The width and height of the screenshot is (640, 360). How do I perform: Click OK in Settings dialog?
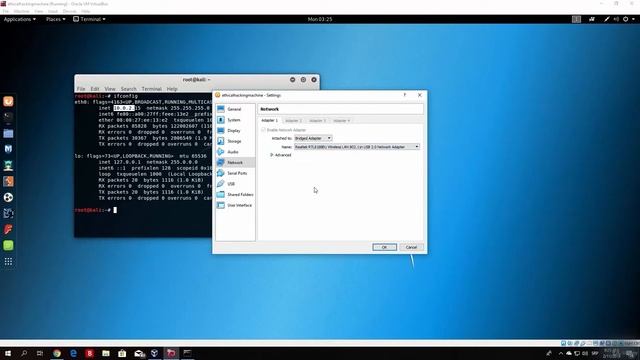[x=384, y=247]
